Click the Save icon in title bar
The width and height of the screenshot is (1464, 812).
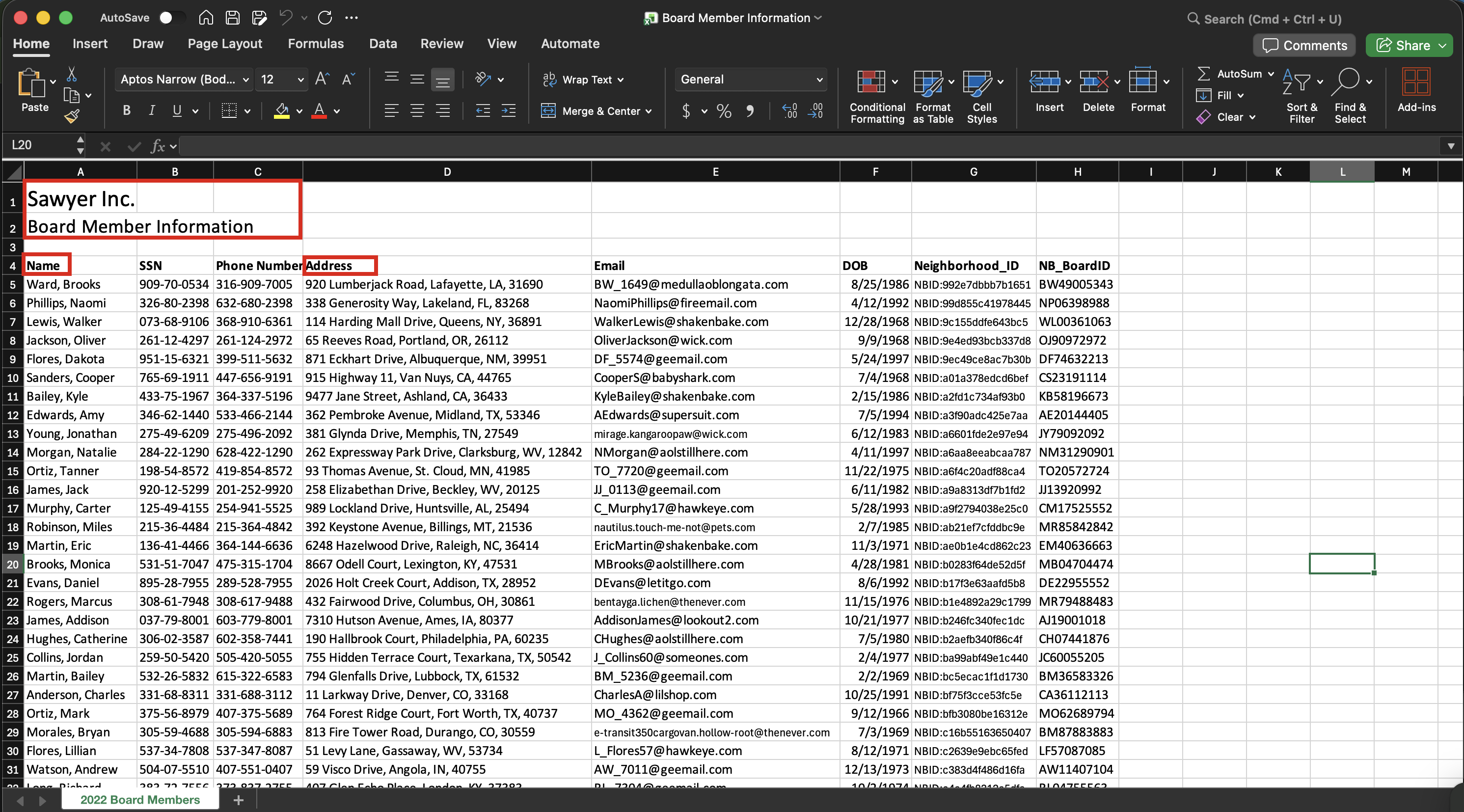232,18
